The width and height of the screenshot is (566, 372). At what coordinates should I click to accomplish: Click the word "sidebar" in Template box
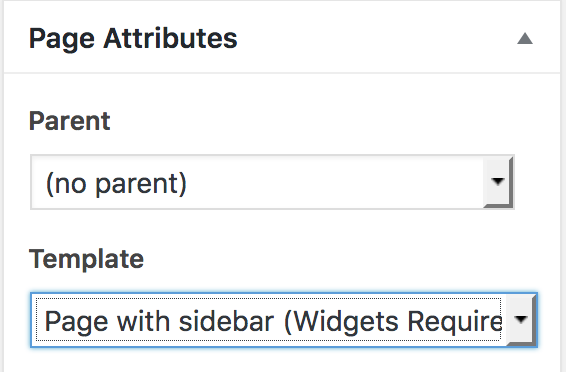coord(226,321)
